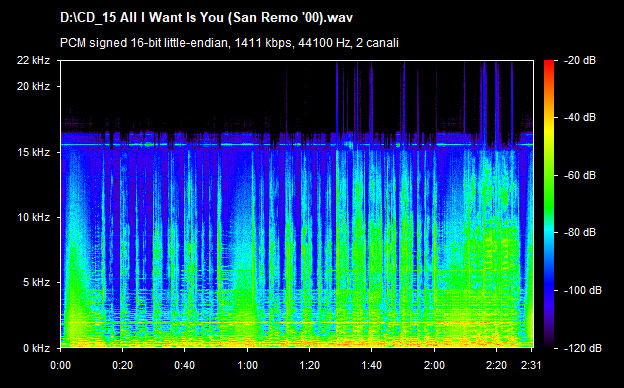
Task: Click the 22 kHz frequency axis label
Action: pos(33,60)
